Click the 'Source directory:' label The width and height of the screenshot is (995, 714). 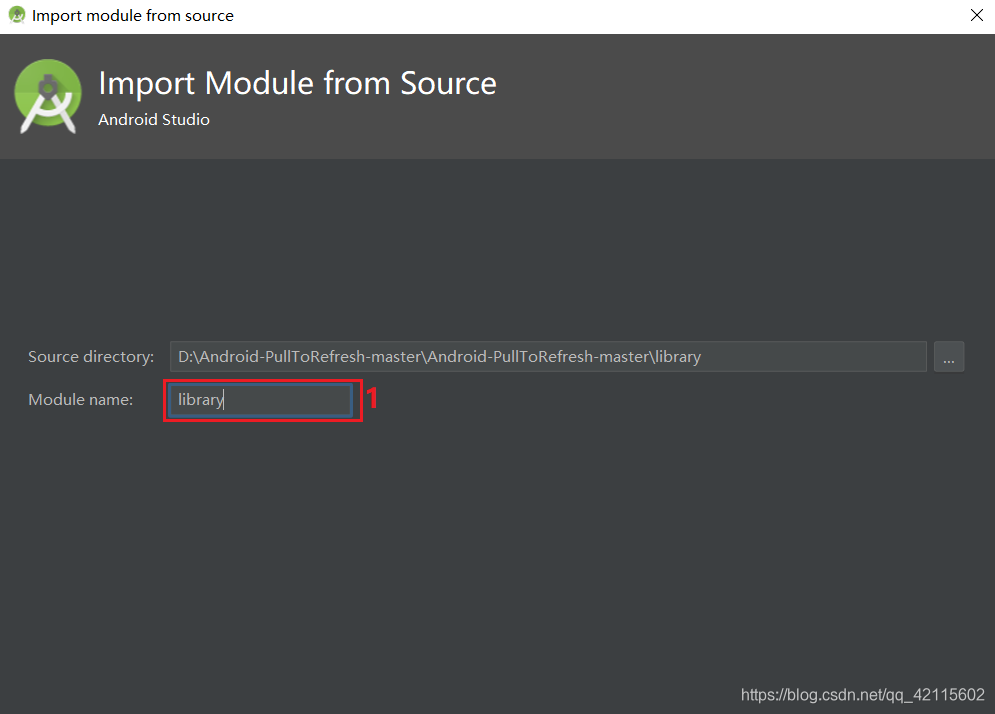[91, 357]
